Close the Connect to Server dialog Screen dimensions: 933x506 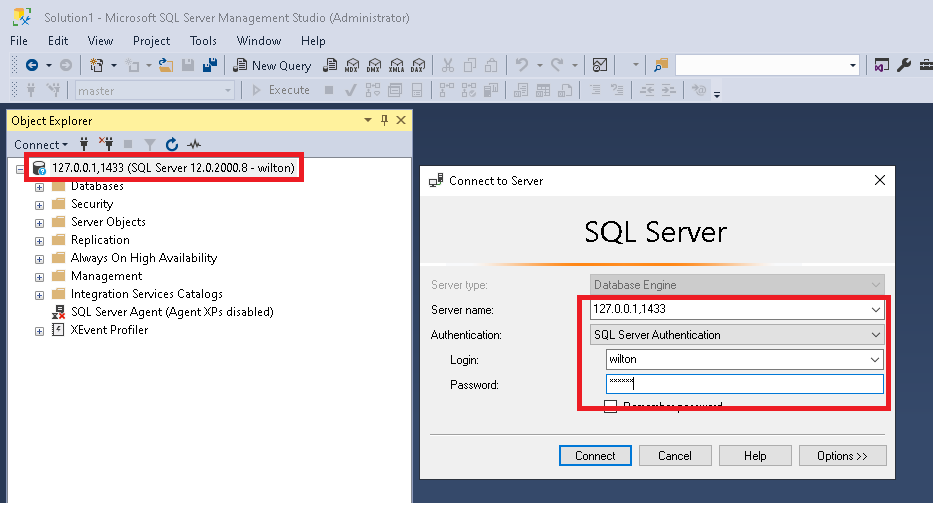point(880,180)
